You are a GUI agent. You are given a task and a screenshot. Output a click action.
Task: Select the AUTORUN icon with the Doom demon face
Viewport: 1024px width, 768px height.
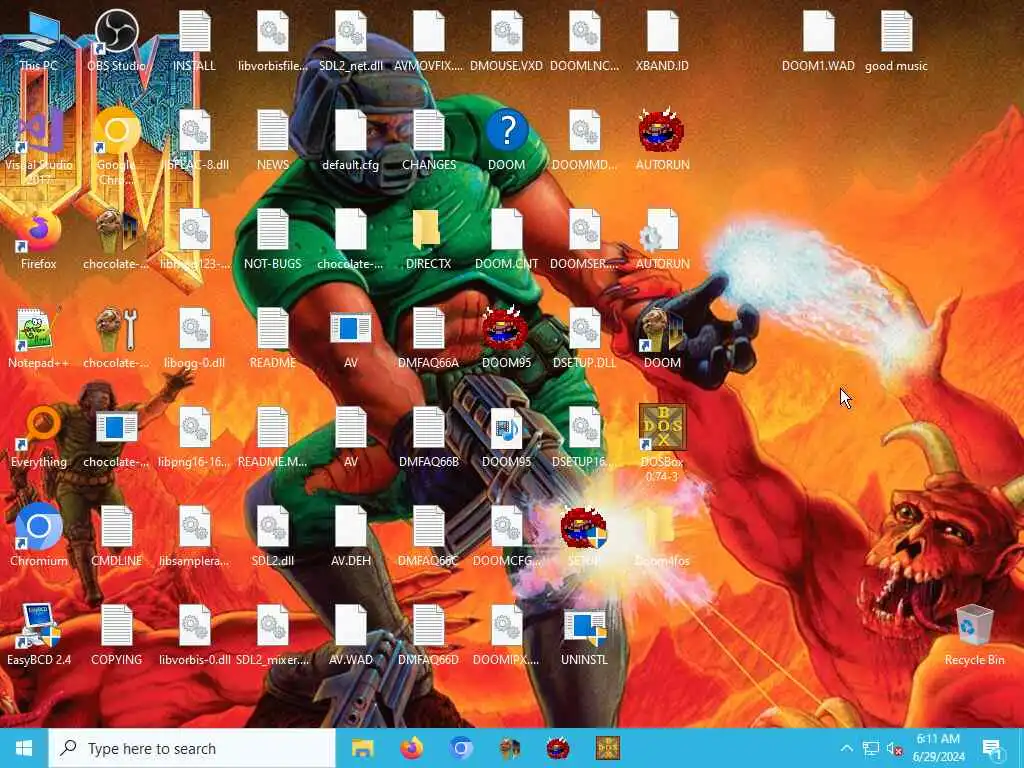click(662, 140)
